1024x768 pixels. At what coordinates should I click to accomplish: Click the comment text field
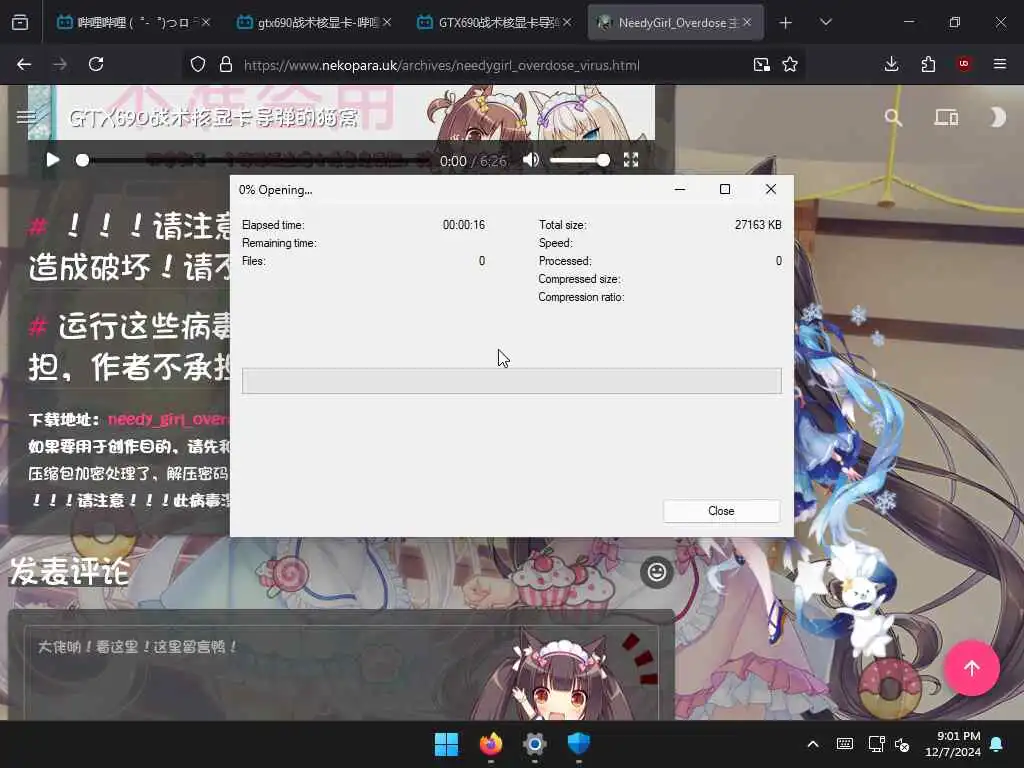pos(341,673)
